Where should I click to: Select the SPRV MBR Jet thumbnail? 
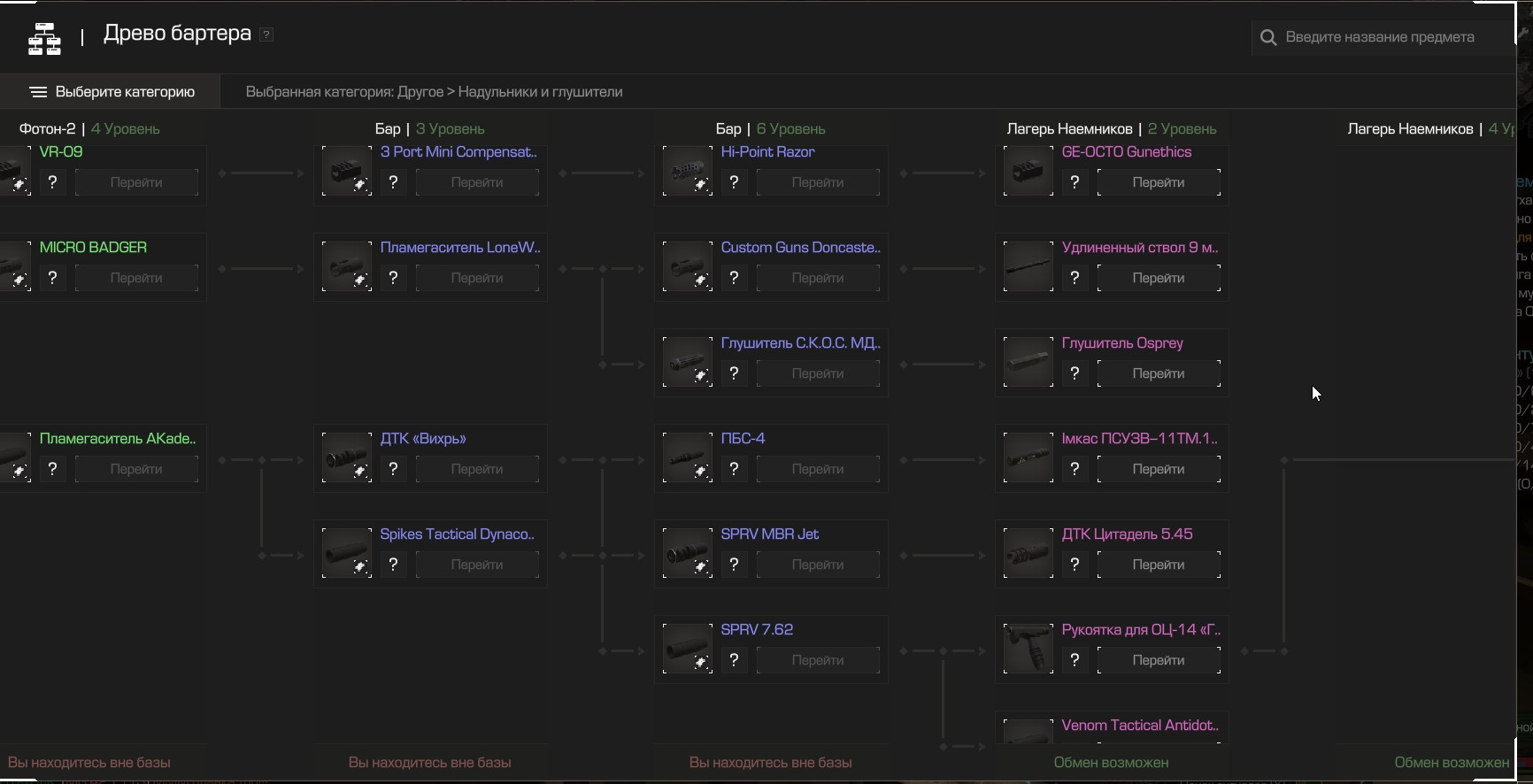coord(687,554)
